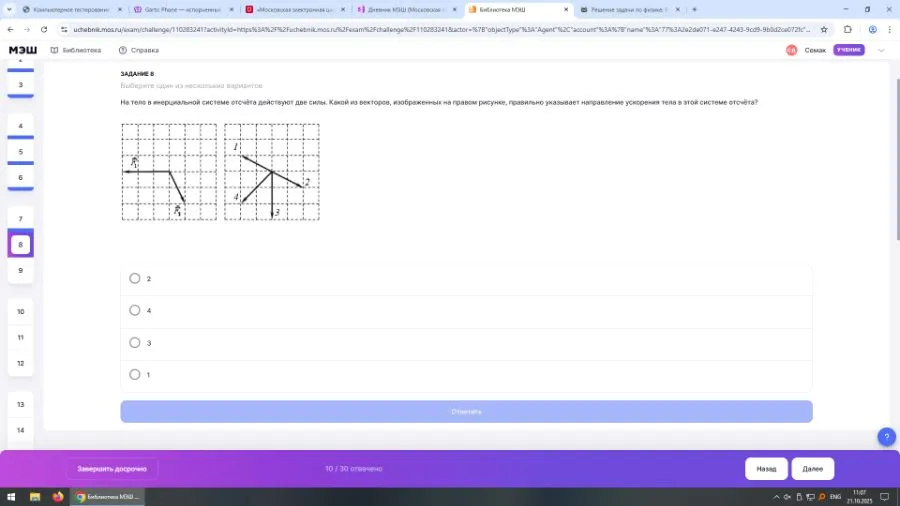Click the Ученик role badge
Screen dimensions: 900x506
[849, 50]
